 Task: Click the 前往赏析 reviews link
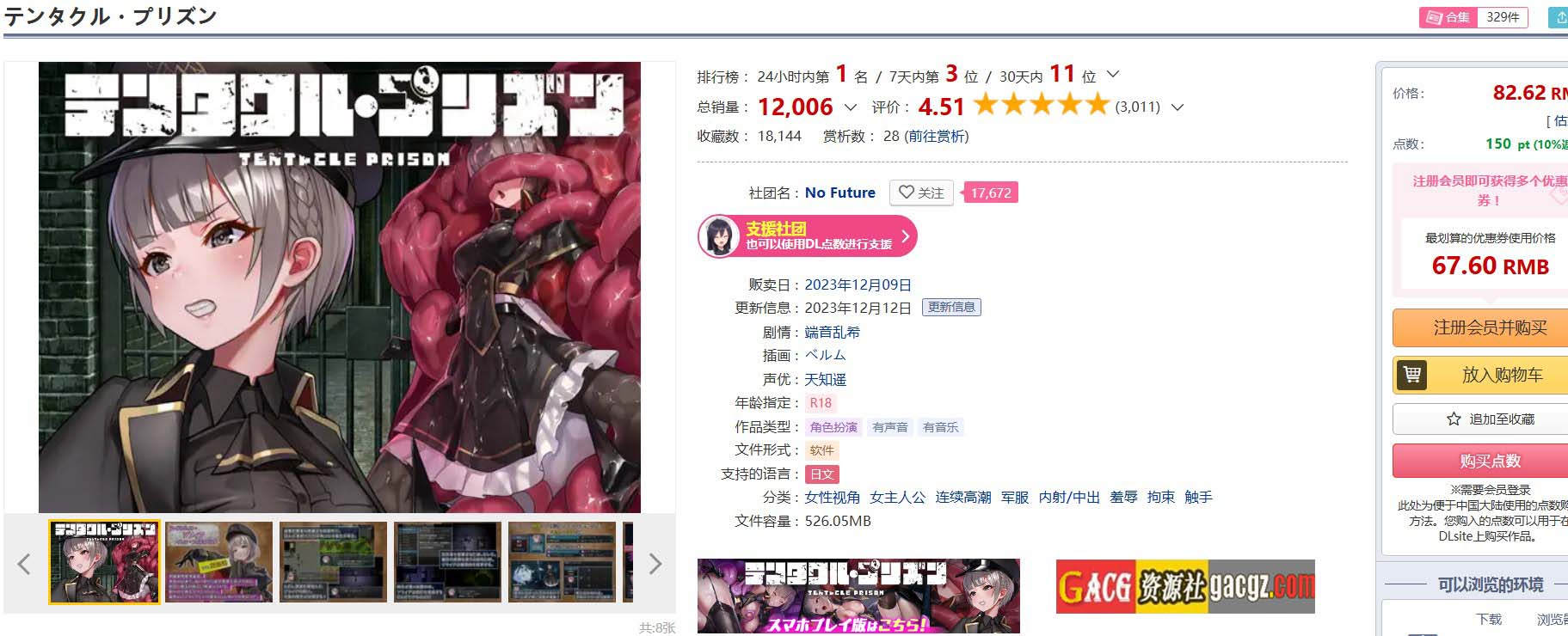936,136
